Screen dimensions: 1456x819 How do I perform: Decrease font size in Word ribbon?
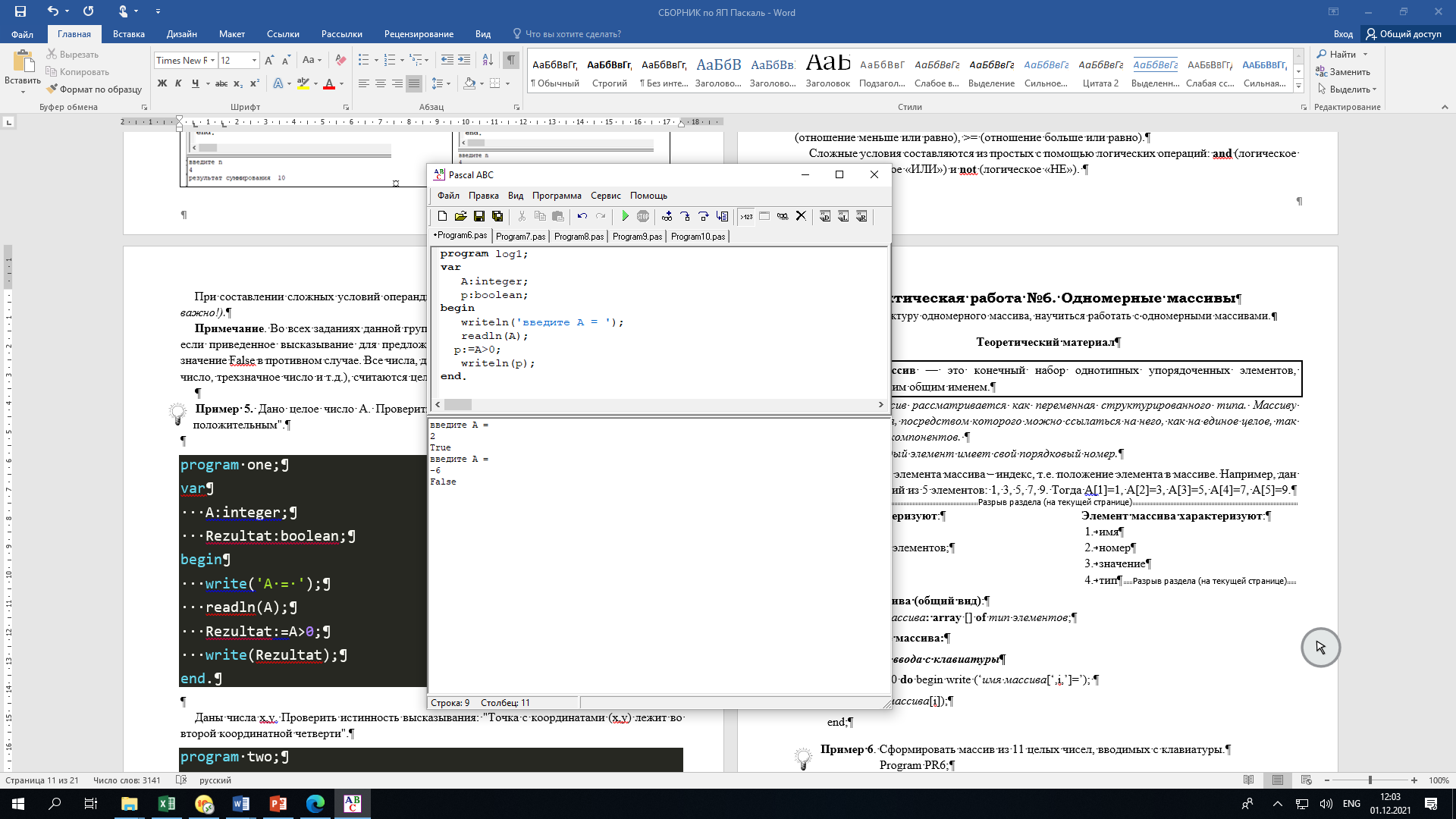tap(286, 61)
